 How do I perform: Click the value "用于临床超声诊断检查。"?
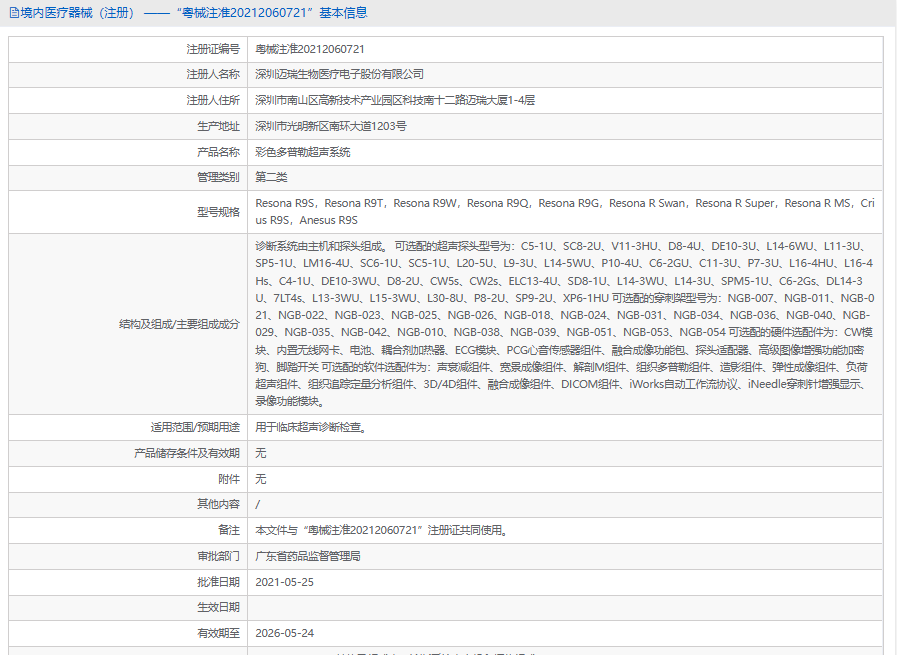point(311,427)
